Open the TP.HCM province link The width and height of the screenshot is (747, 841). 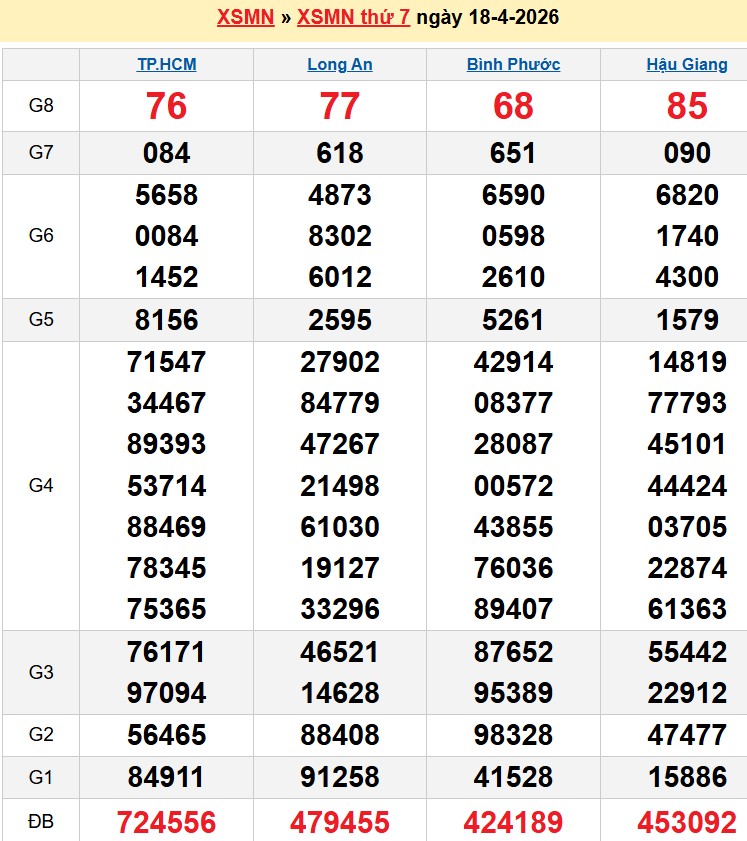coord(166,64)
